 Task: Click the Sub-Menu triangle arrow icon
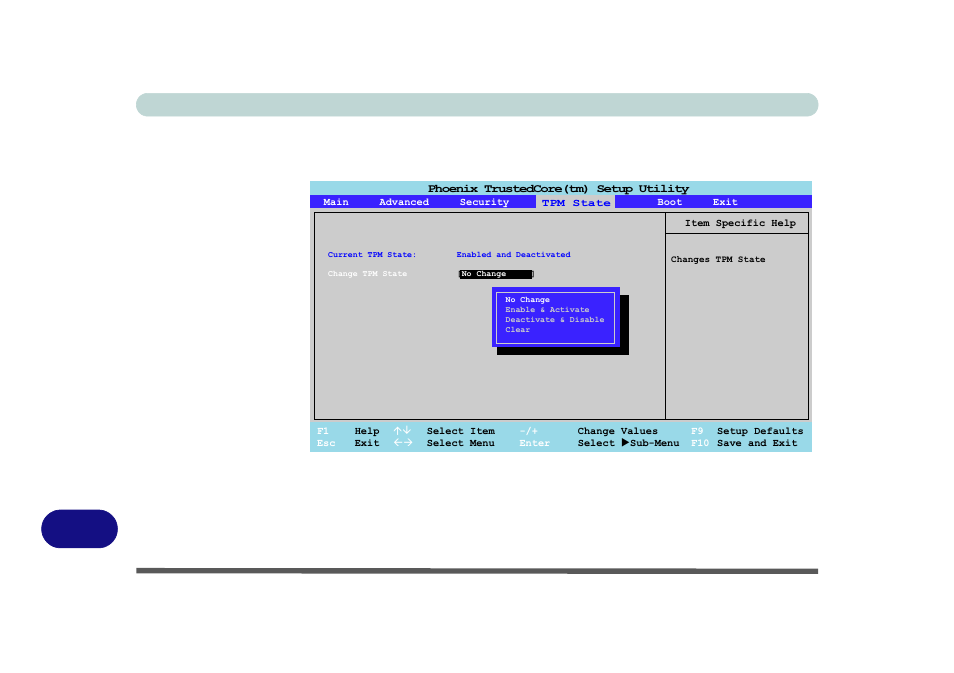pos(625,443)
